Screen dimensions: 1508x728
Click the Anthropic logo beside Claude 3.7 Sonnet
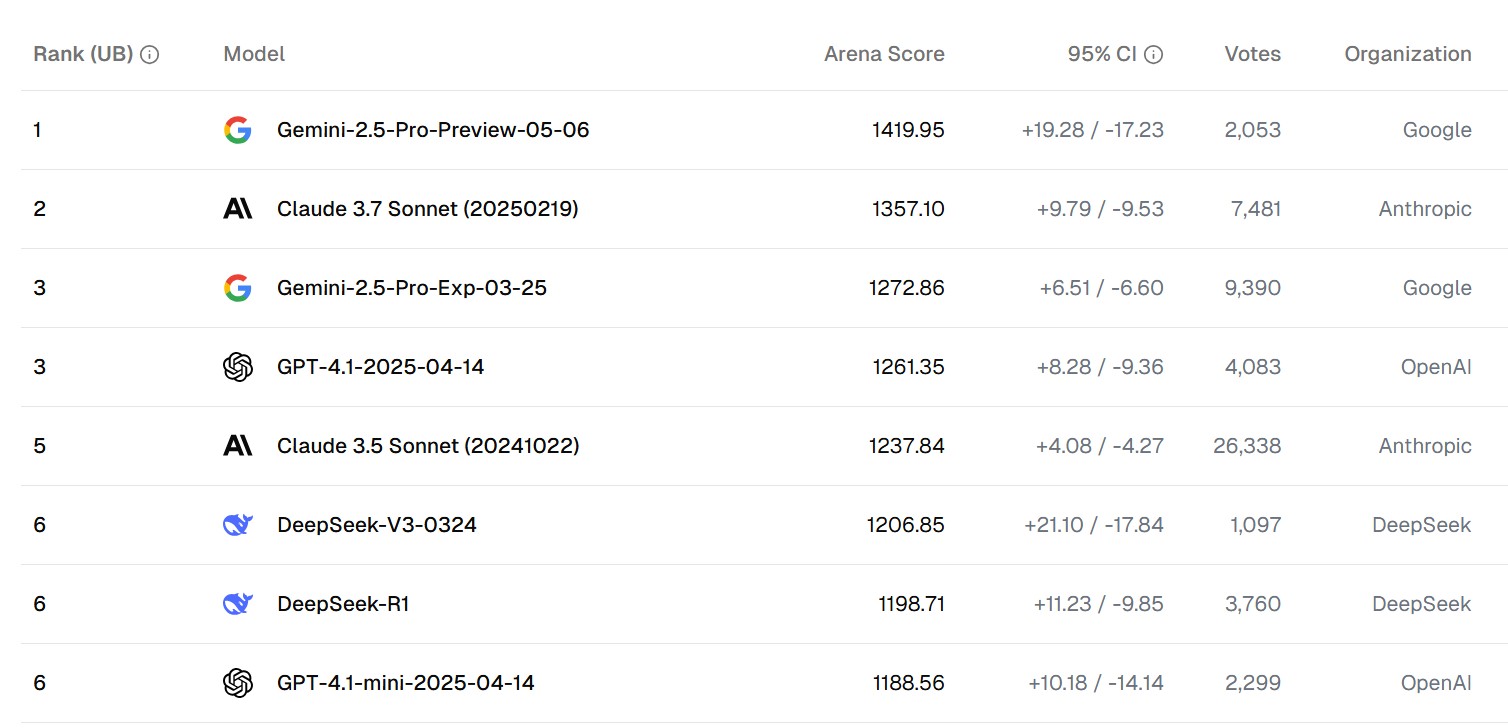click(238, 209)
